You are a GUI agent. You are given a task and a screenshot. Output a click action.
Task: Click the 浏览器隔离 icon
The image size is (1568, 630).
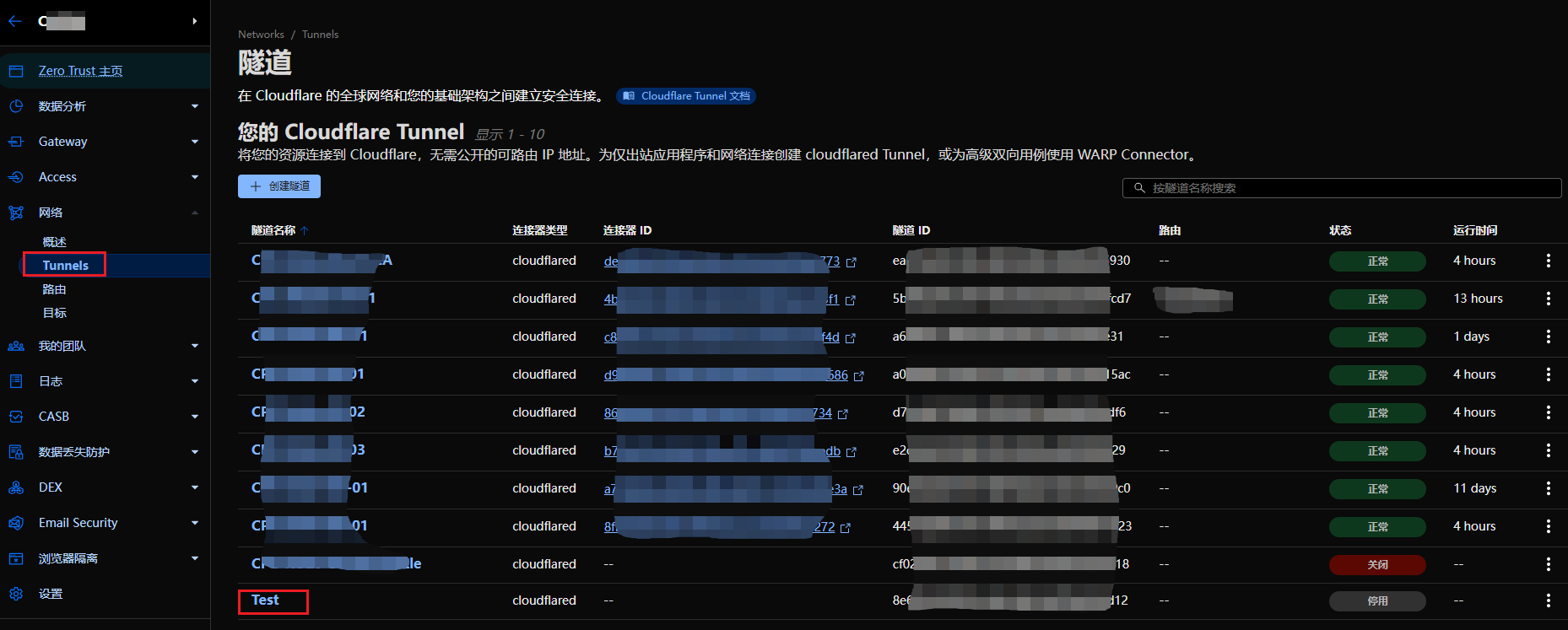[x=16, y=558]
